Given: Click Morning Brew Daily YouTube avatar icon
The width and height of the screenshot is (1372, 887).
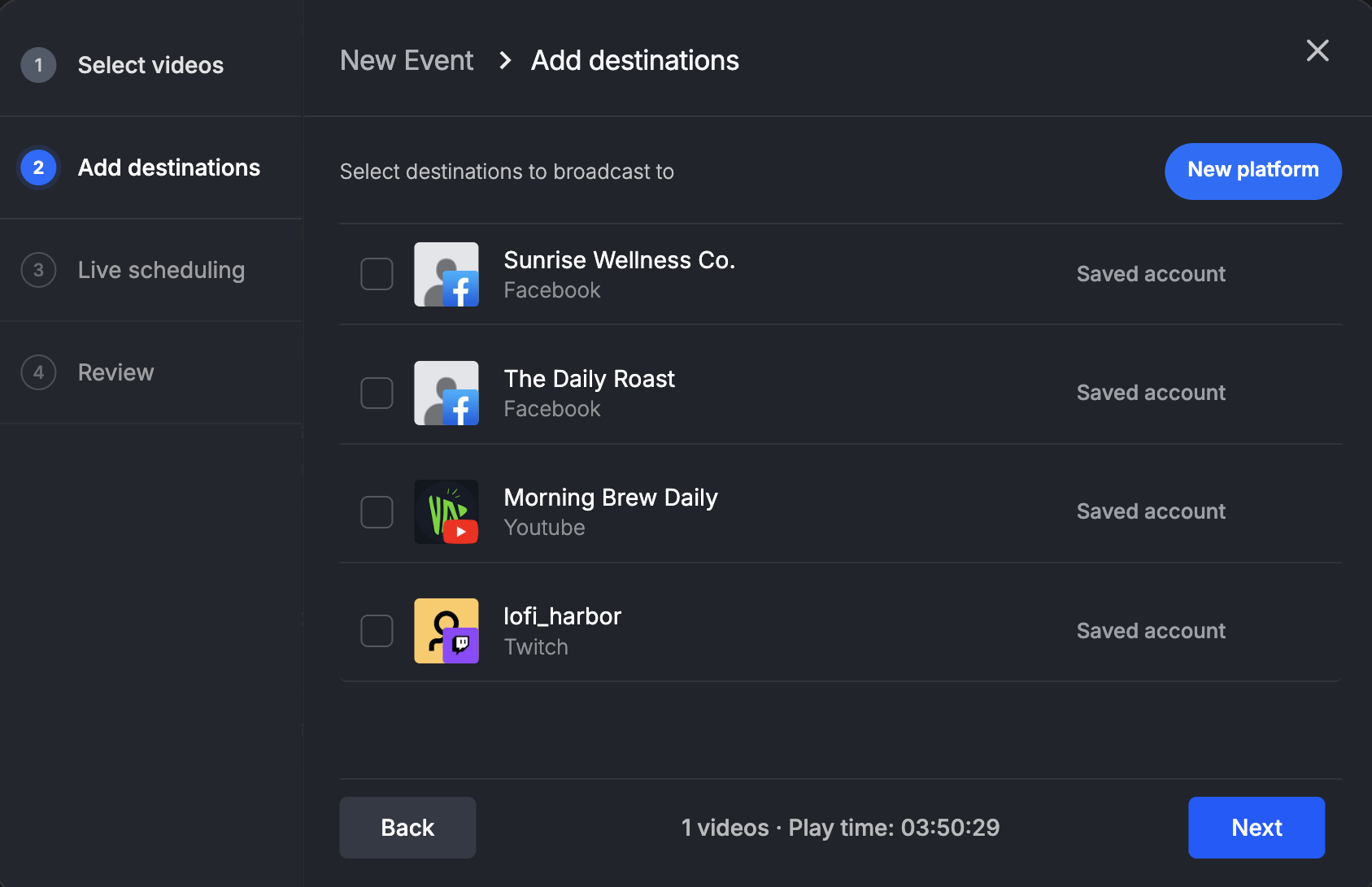Looking at the screenshot, I should [x=446, y=511].
